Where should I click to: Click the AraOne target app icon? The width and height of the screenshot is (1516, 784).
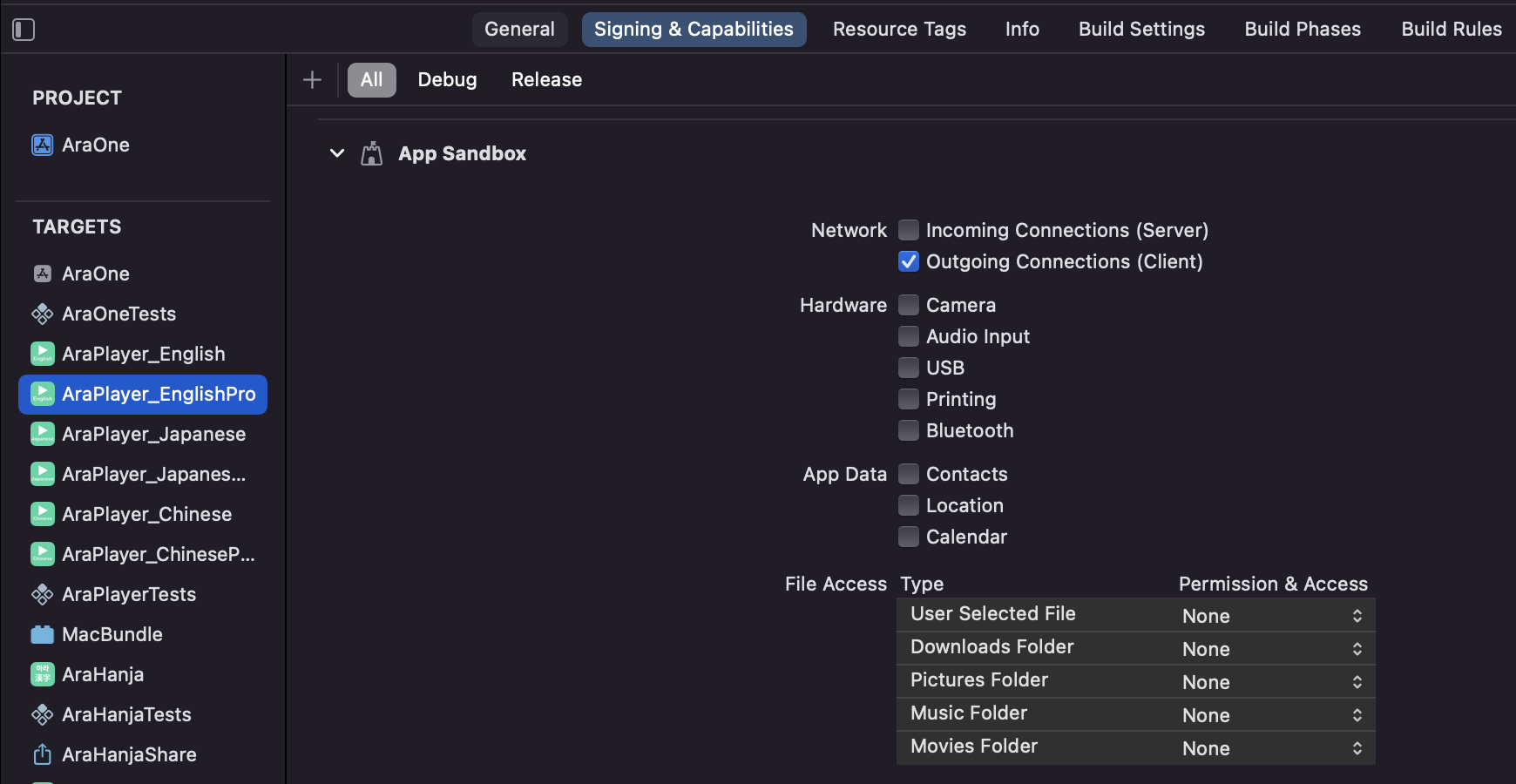[x=43, y=274]
